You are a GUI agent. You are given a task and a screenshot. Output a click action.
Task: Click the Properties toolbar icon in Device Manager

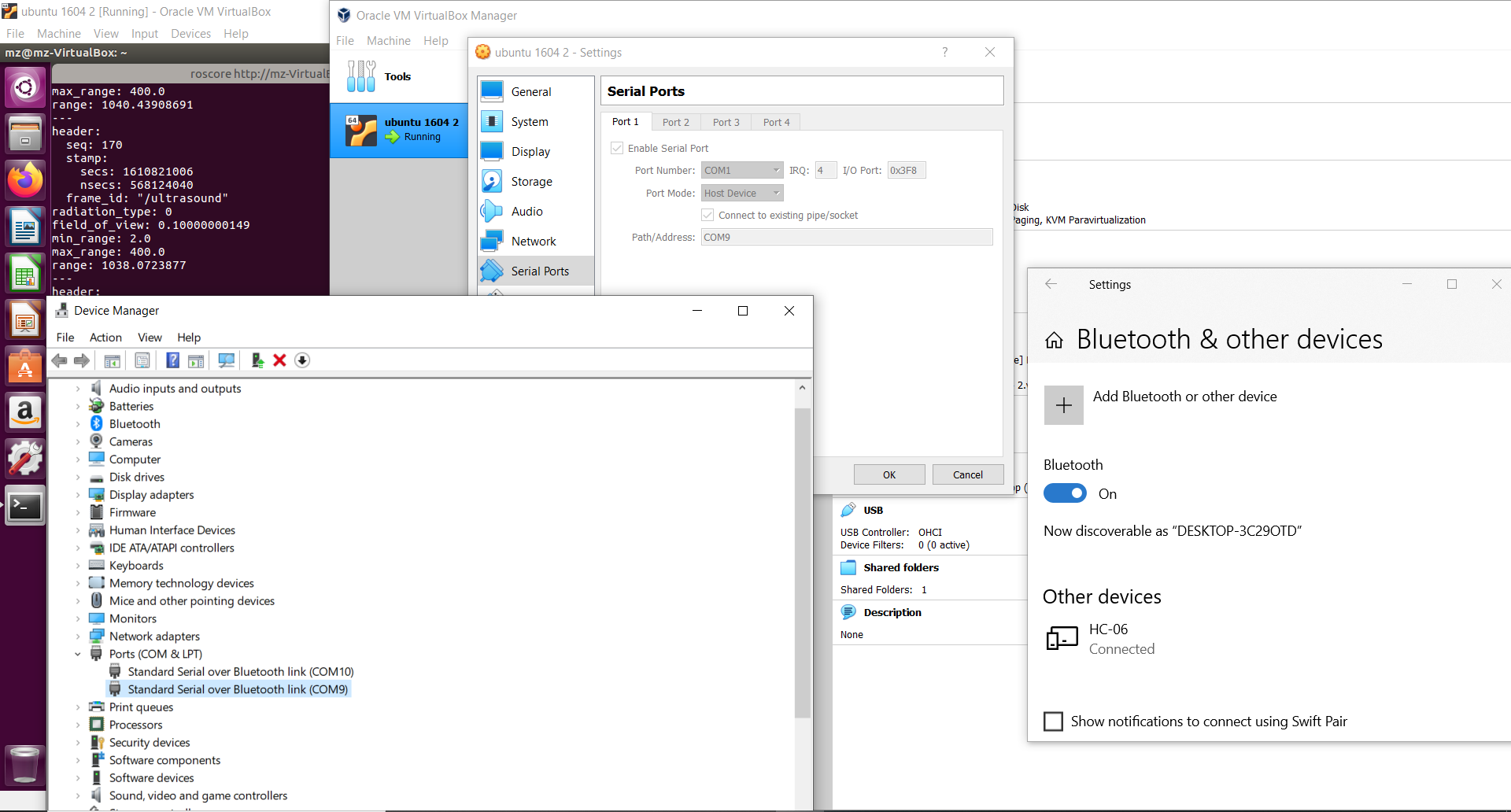click(142, 360)
